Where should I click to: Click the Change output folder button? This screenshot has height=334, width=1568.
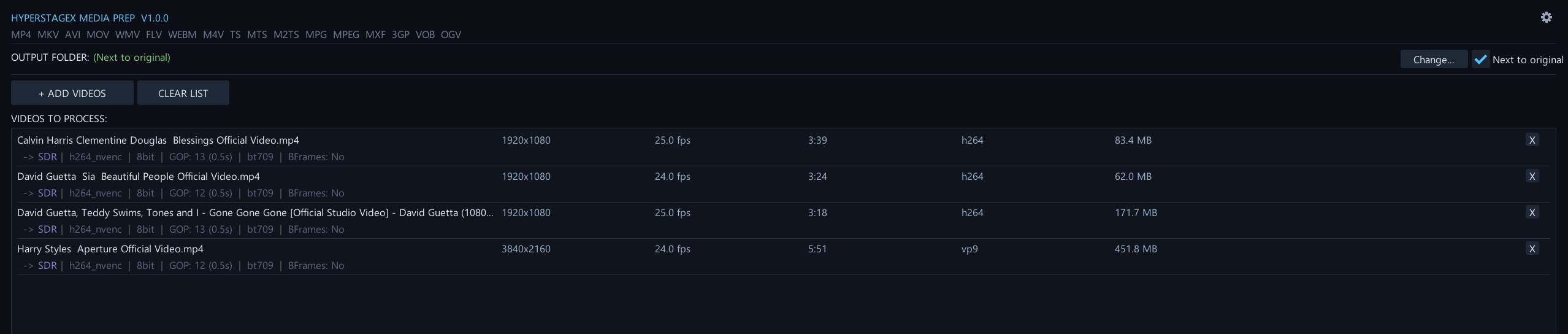pyautogui.click(x=1433, y=60)
